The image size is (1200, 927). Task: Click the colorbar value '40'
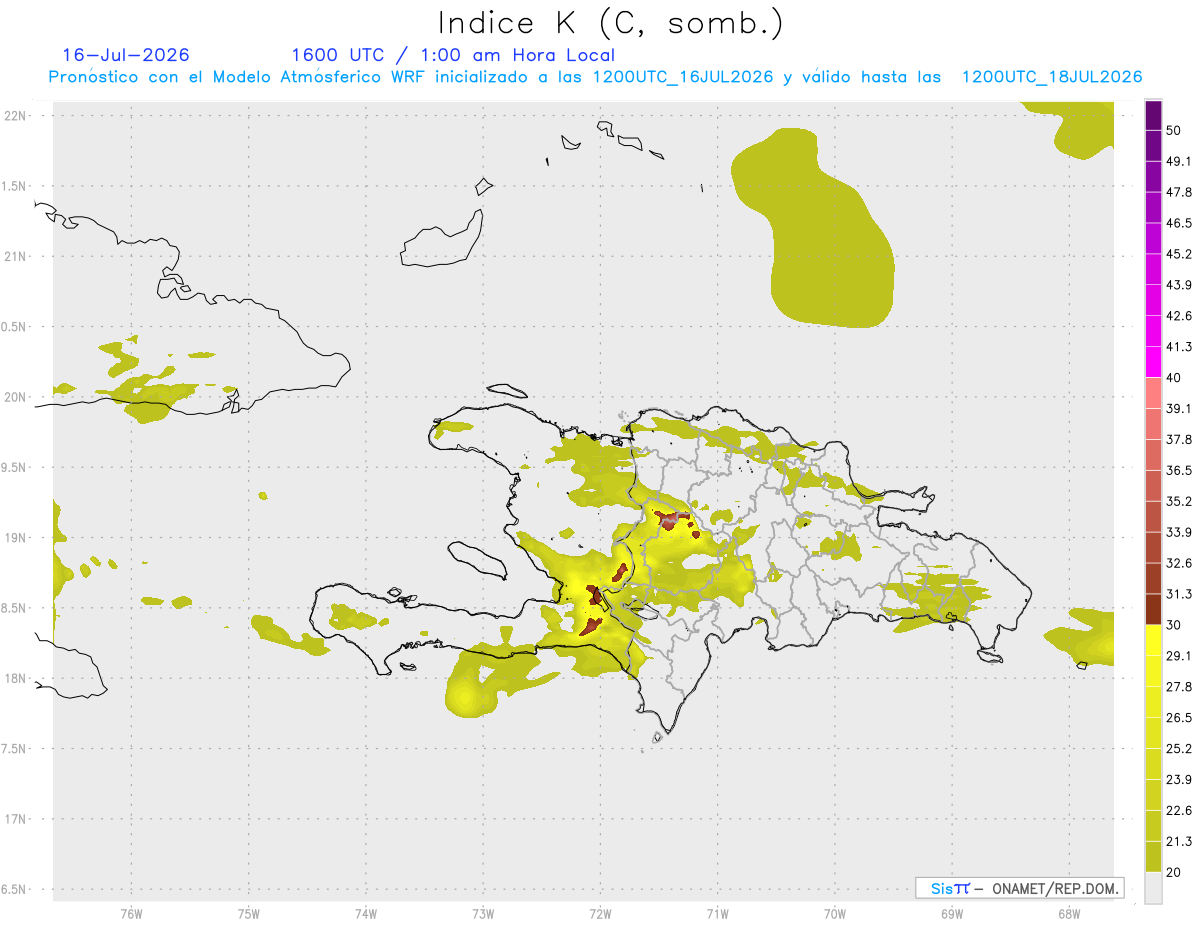coord(1175,378)
